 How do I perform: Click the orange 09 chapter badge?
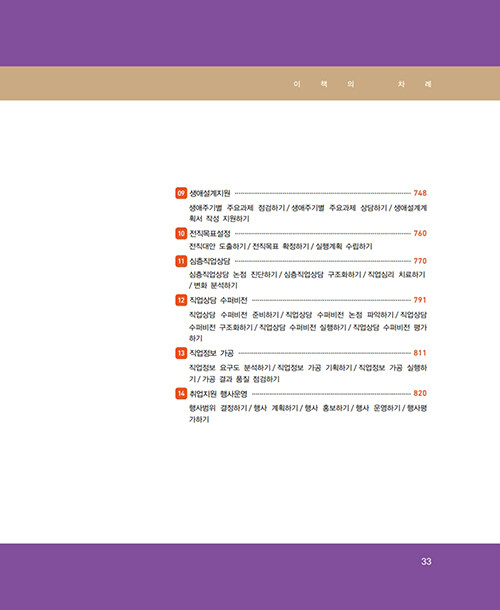(181, 193)
